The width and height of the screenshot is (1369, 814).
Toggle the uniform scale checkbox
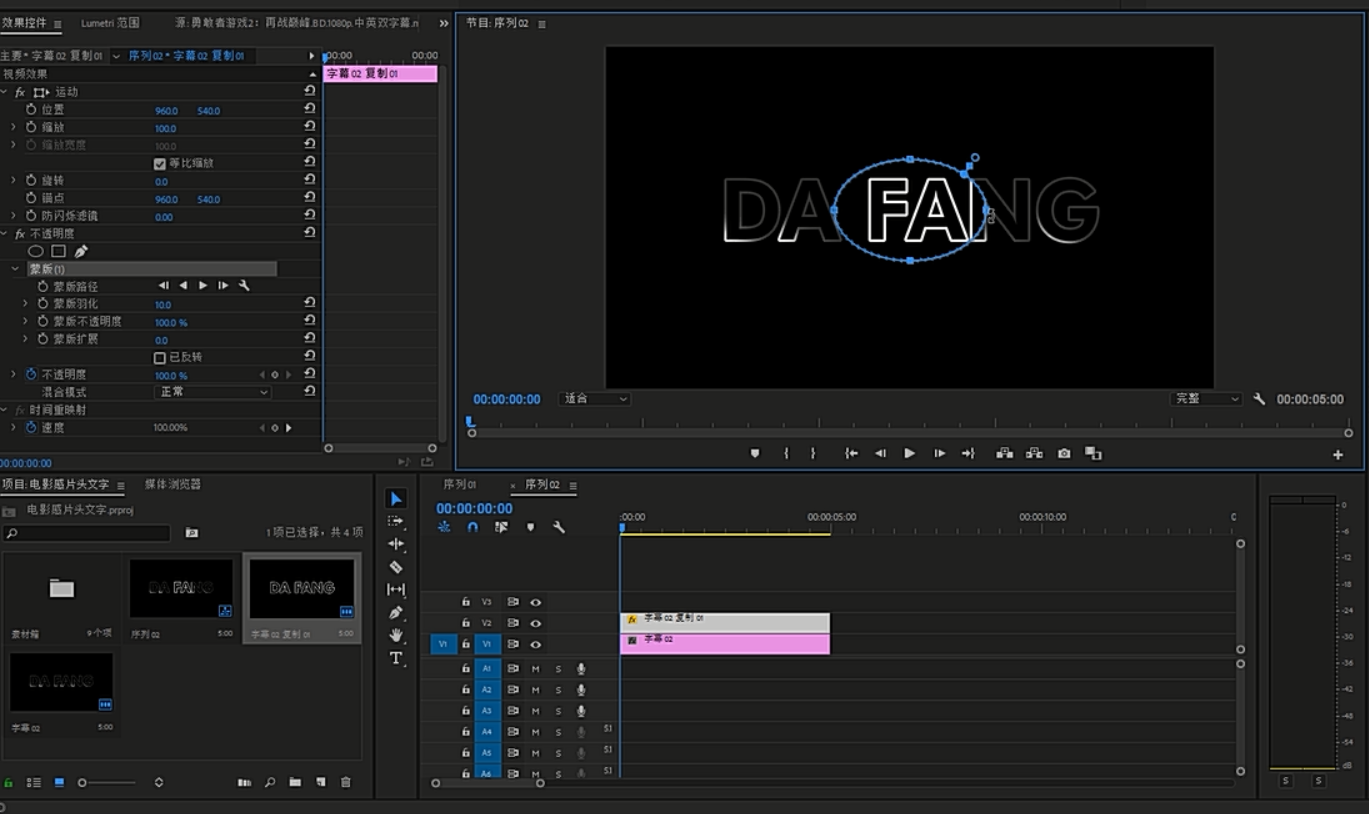160,163
